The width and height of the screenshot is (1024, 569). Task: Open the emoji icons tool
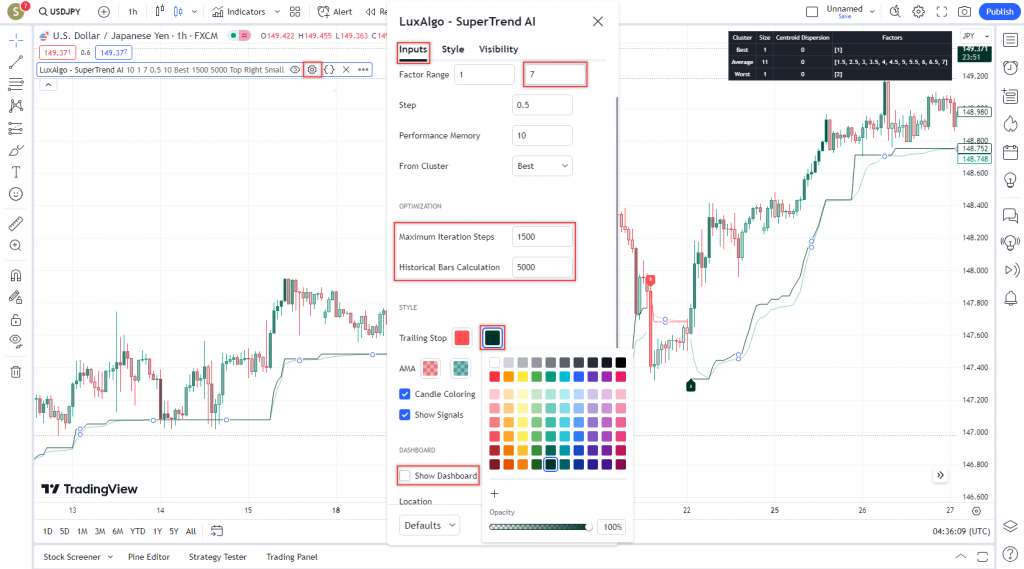[16, 194]
